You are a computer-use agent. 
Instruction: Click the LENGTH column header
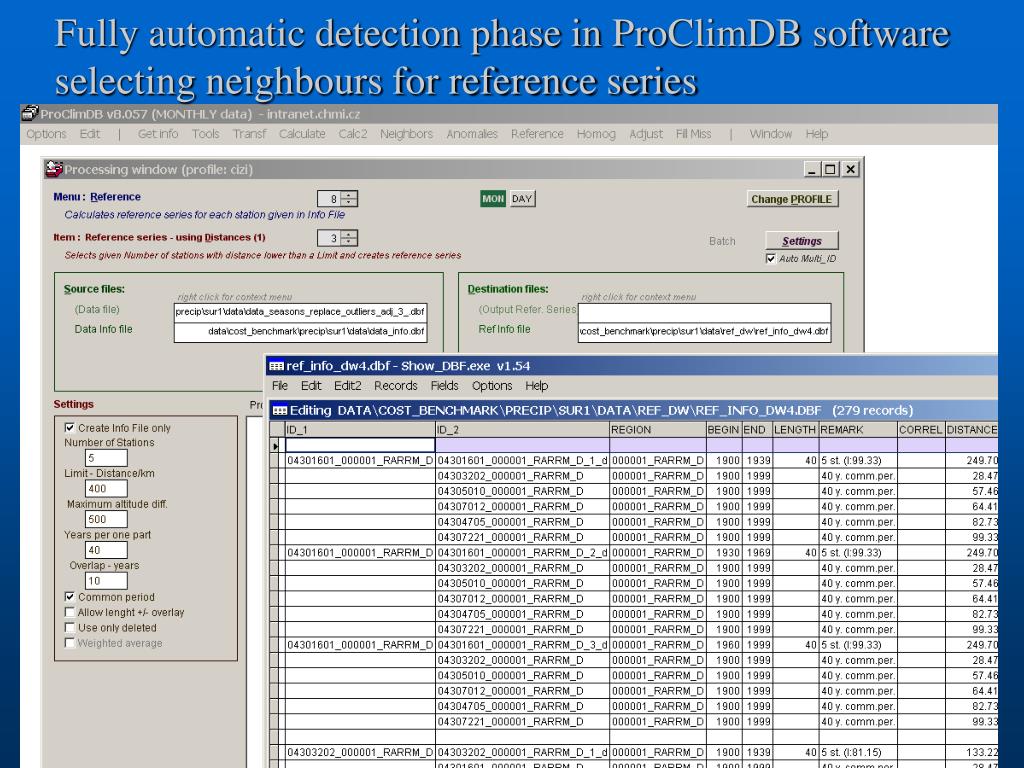pyautogui.click(x=795, y=430)
